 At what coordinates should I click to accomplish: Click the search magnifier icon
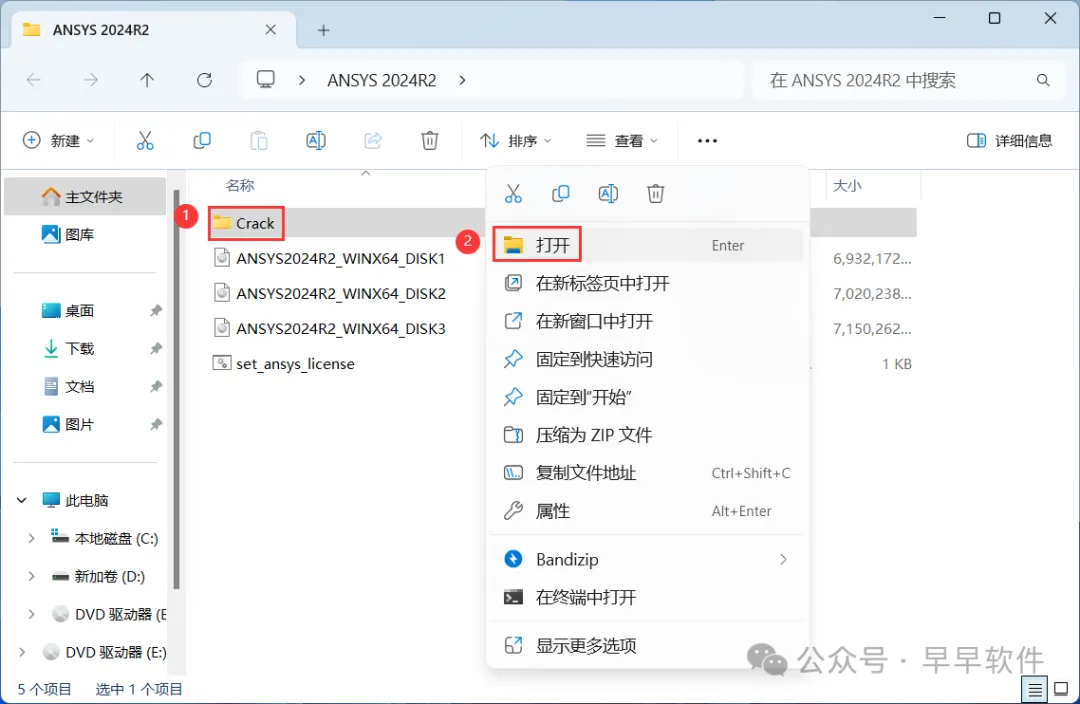1043,81
